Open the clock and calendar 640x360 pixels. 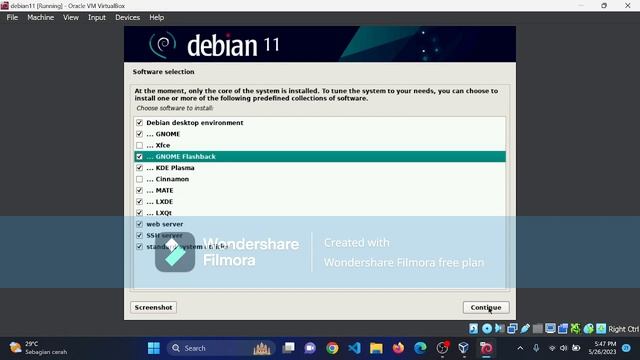(x=602, y=348)
